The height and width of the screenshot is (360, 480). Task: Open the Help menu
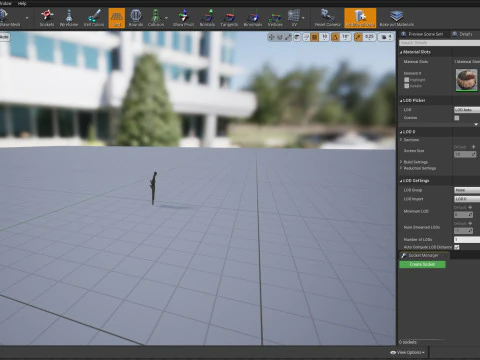22,3
